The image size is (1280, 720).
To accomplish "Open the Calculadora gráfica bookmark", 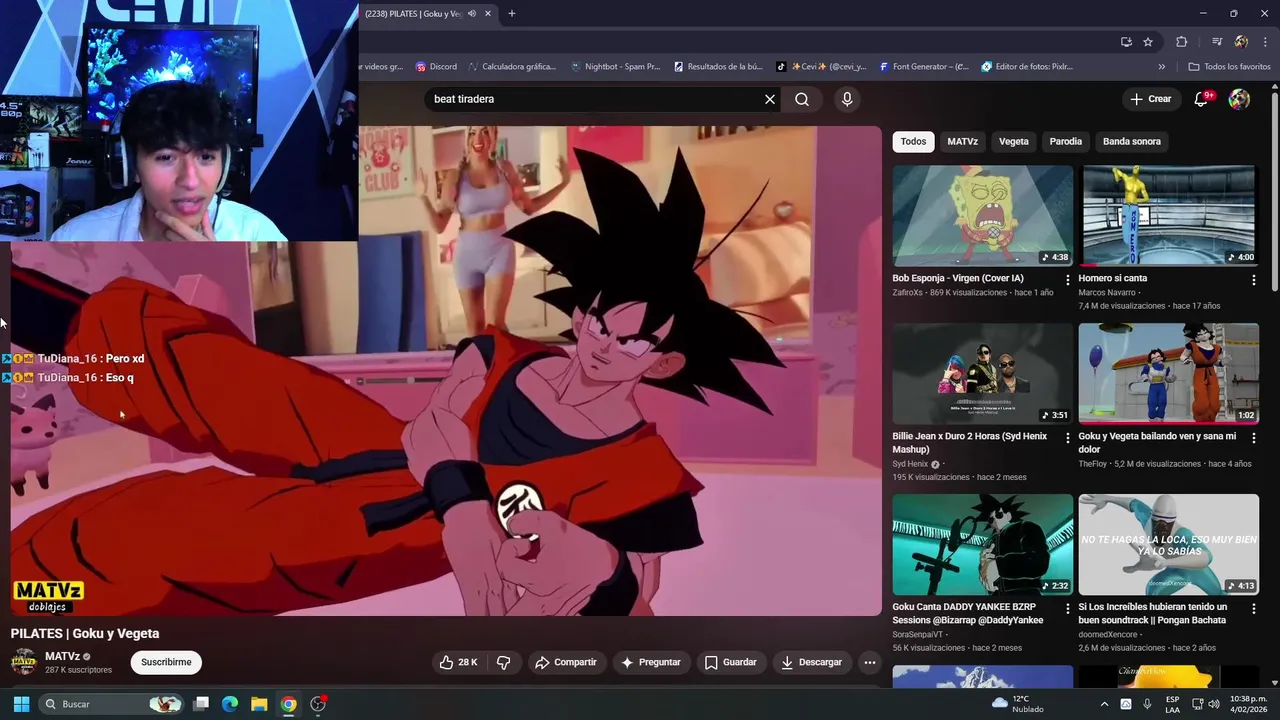I will (x=511, y=67).
